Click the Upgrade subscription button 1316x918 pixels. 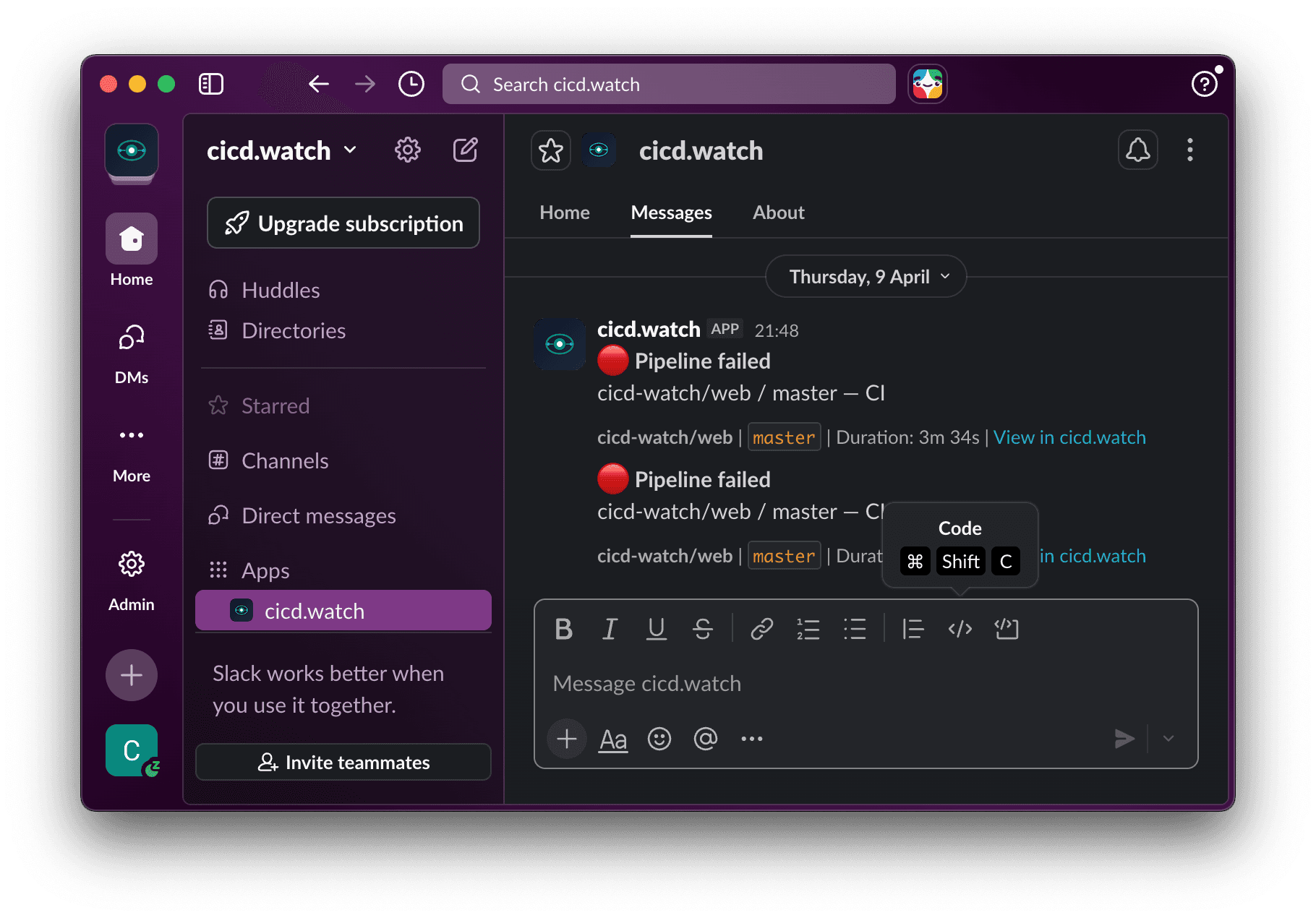tap(343, 223)
